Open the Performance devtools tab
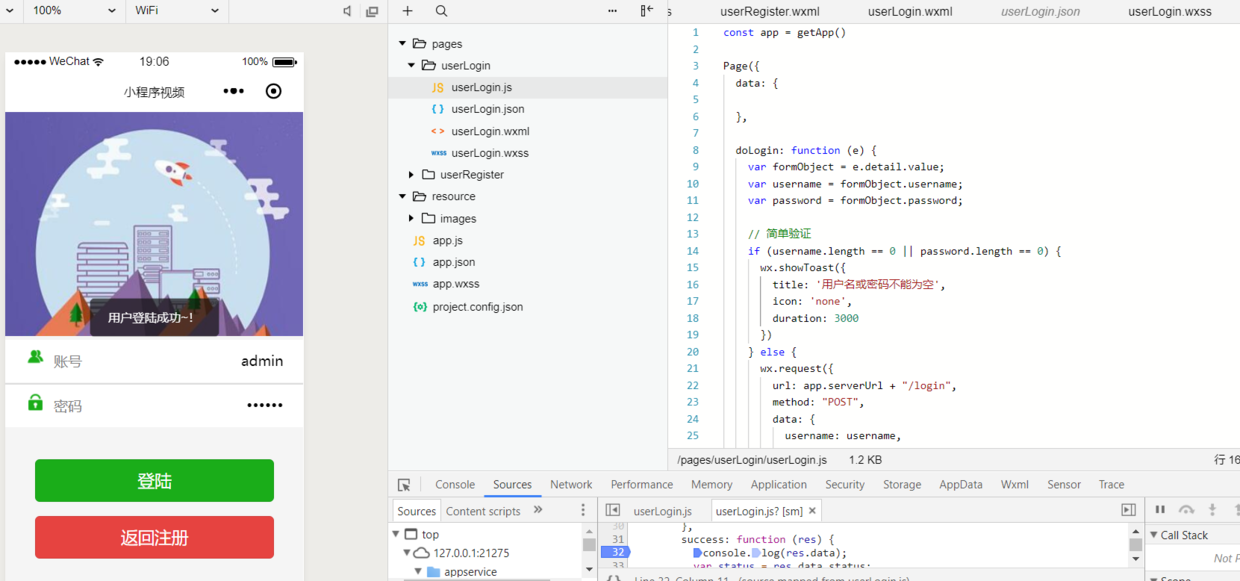 pos(642,485)
